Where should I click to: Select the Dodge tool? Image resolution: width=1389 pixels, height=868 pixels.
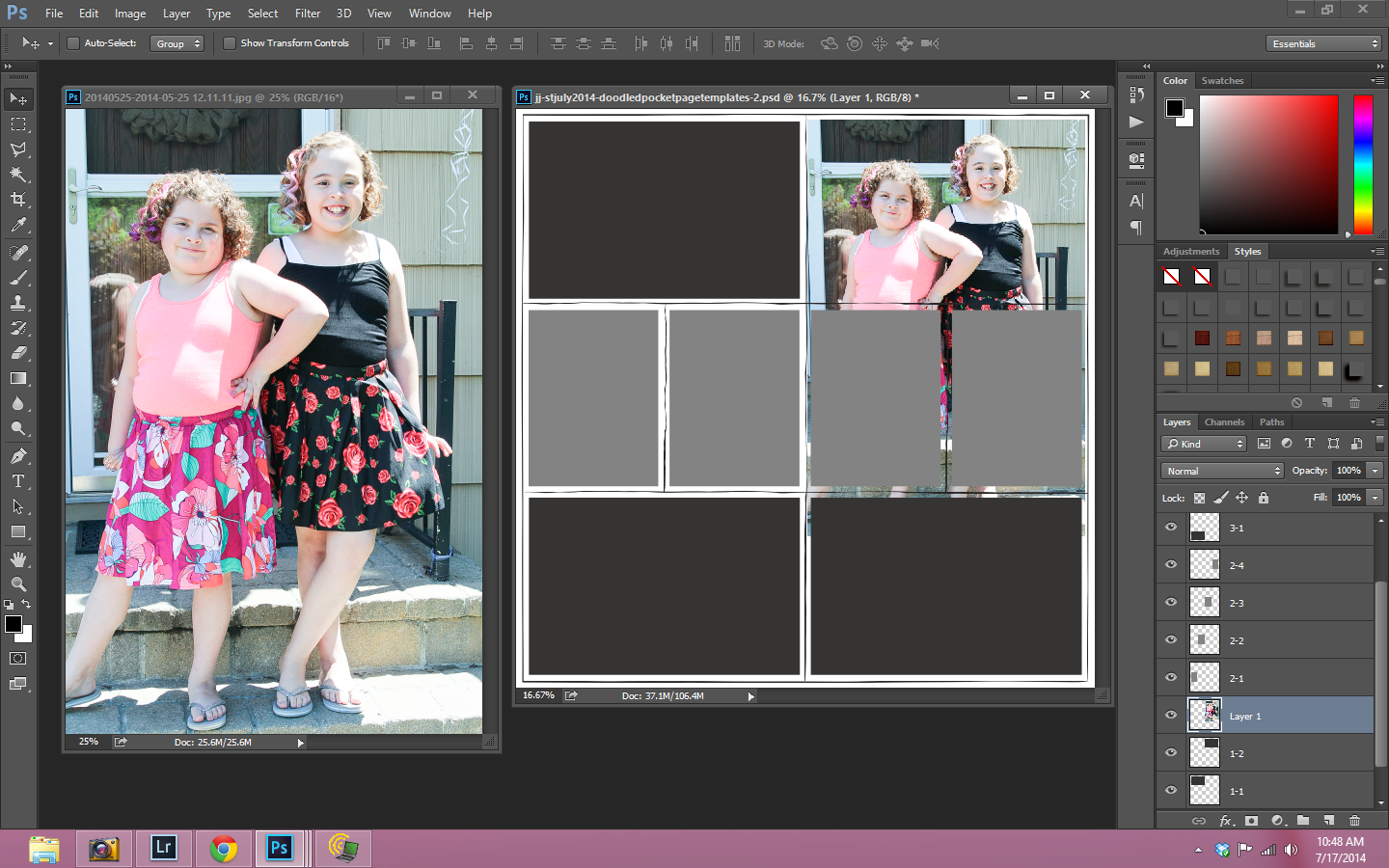18,428
